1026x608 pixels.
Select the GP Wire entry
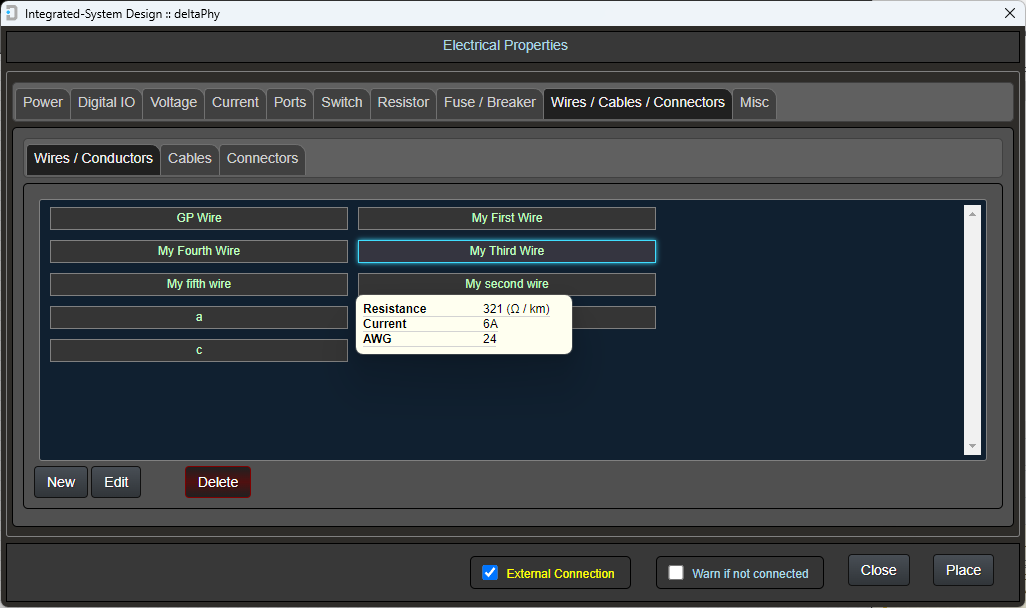click(199, 218)
